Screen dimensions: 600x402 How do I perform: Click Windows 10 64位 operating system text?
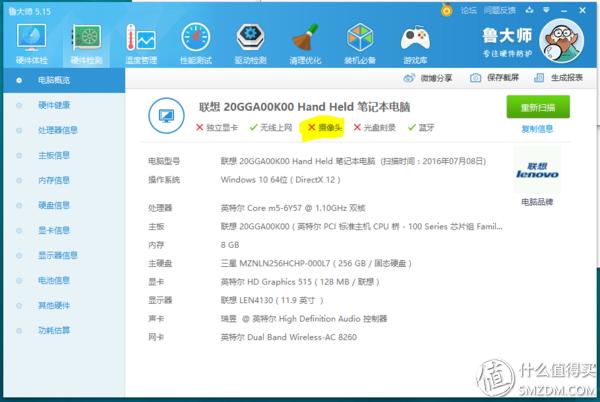(x=280, y=180)
